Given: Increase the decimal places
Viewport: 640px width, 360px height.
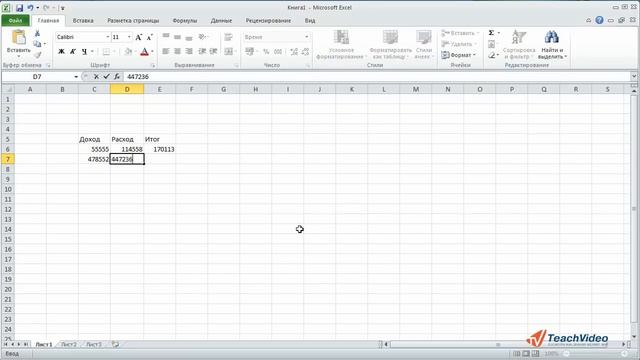Looking at the screenshot, I should (x=294, y=51).
